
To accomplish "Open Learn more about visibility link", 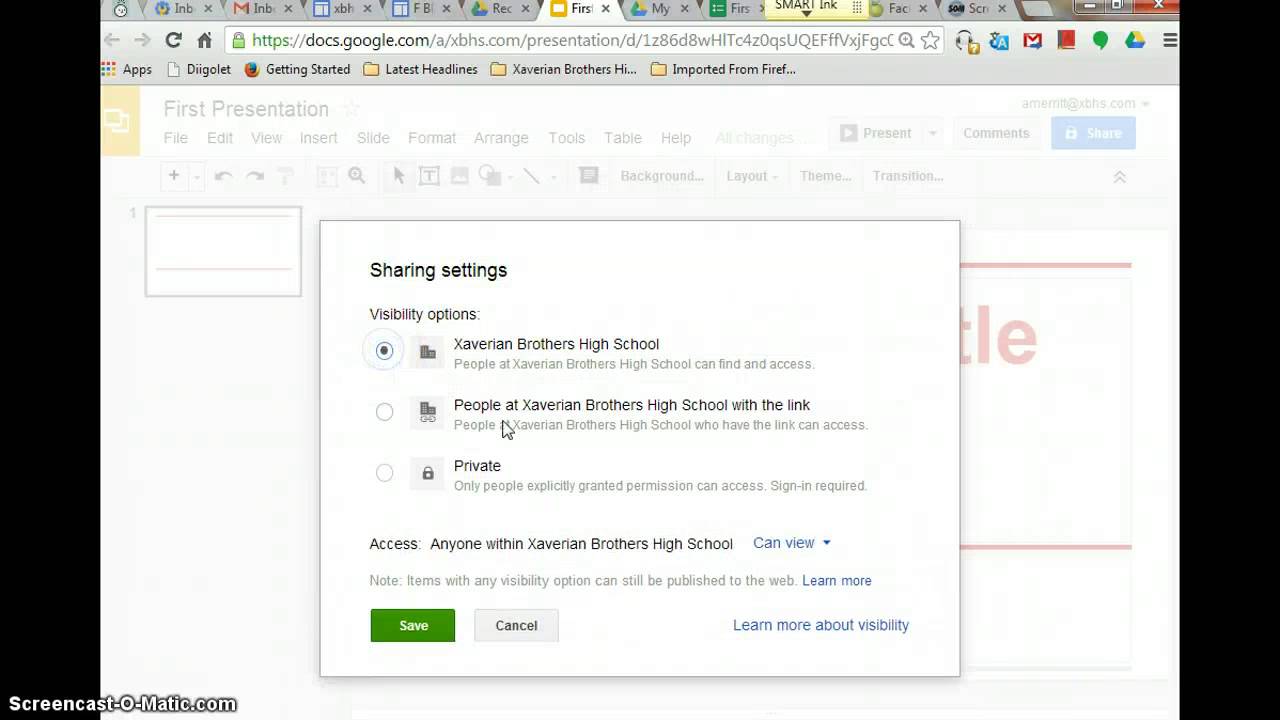I will [821, 625].
